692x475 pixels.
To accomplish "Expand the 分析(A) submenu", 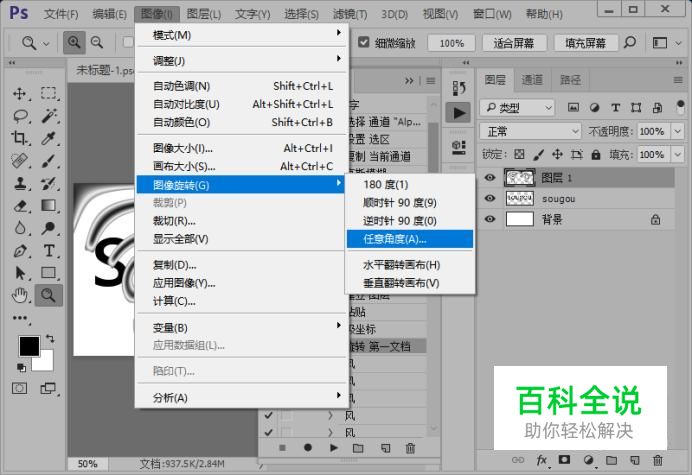I will pos(242,397).
